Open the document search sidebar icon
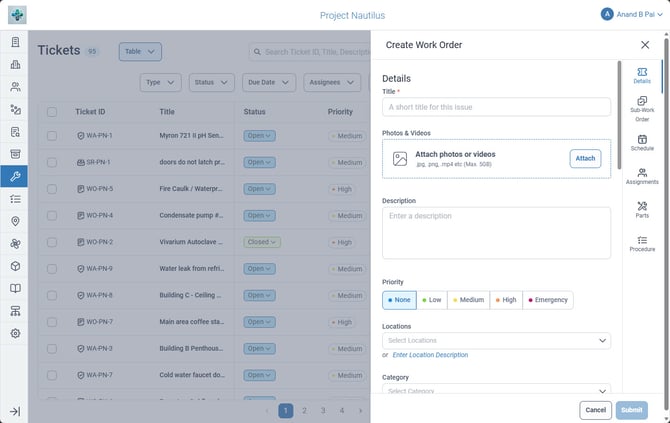Screen dimensions: 670x423 coord(15,132)
